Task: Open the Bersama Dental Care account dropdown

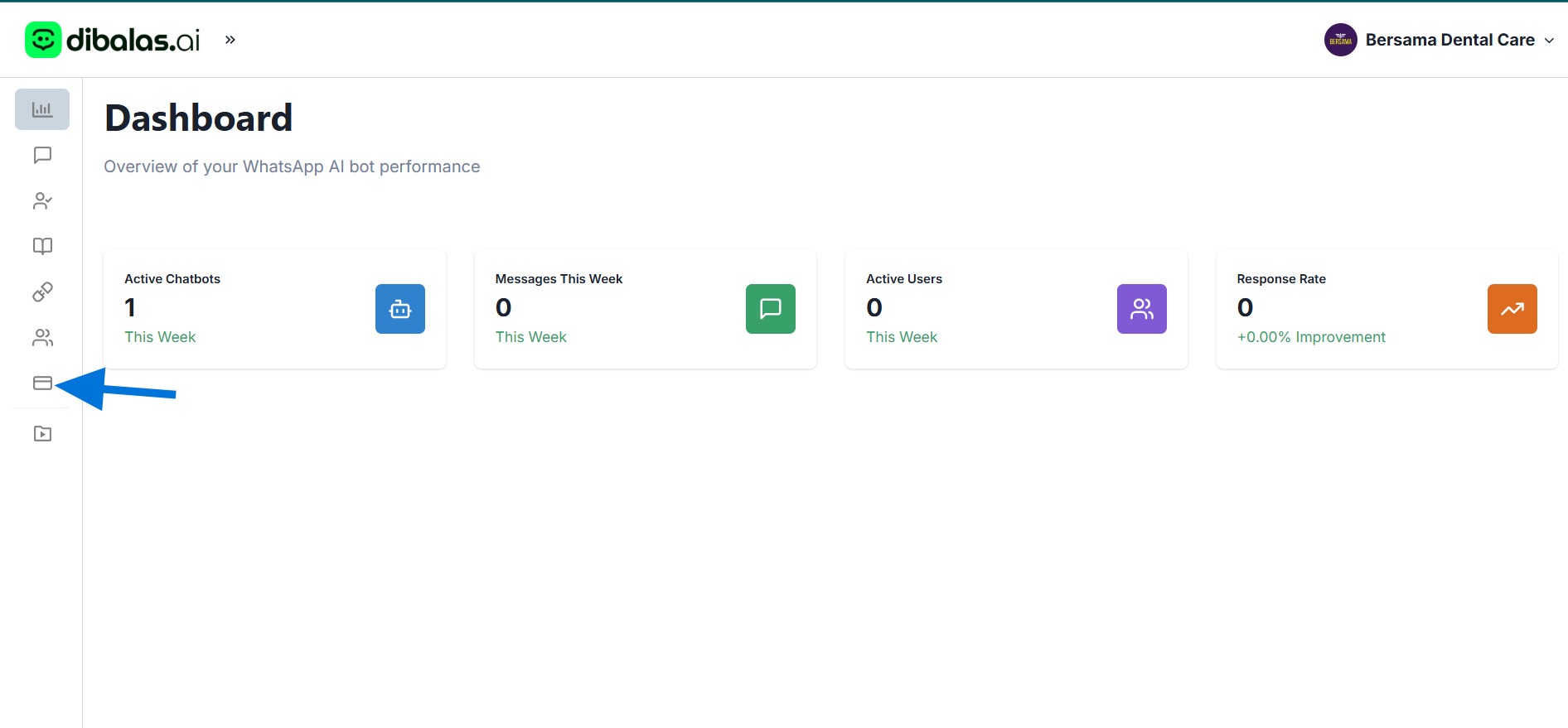Action: tap(1449, 40)
